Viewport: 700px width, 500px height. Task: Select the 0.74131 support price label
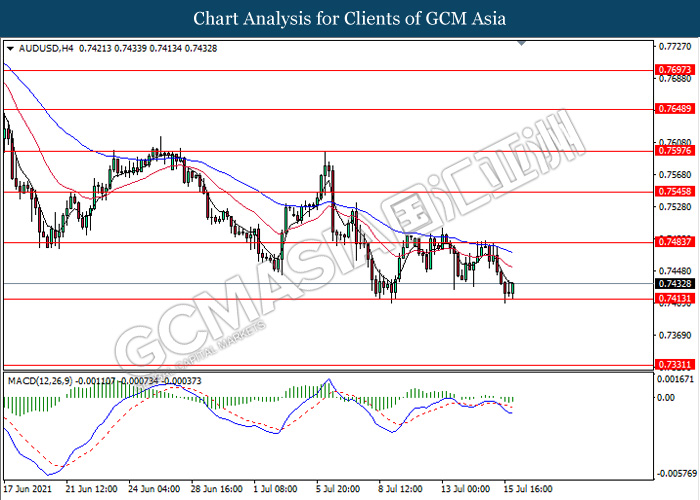[x=675, y=299]
